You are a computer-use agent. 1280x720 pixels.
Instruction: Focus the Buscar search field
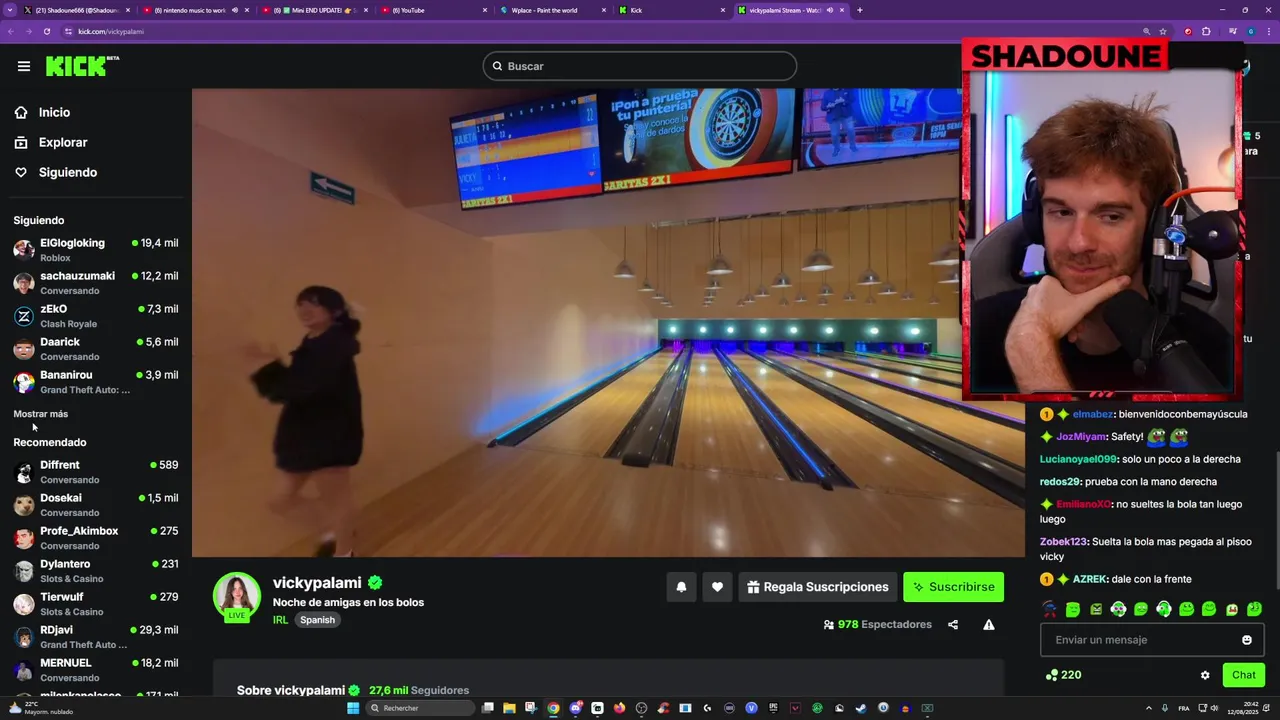point(640,66)
